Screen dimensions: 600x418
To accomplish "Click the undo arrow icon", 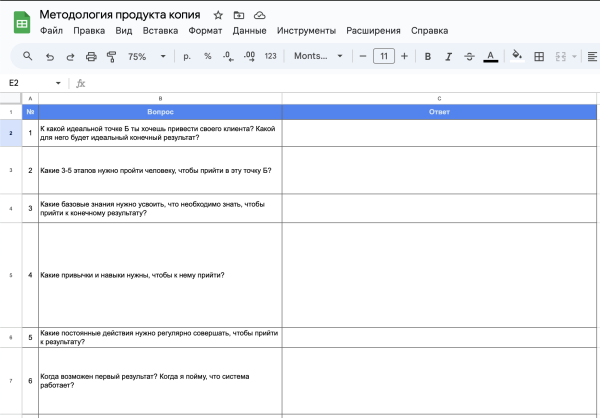I will click(50, 57).
